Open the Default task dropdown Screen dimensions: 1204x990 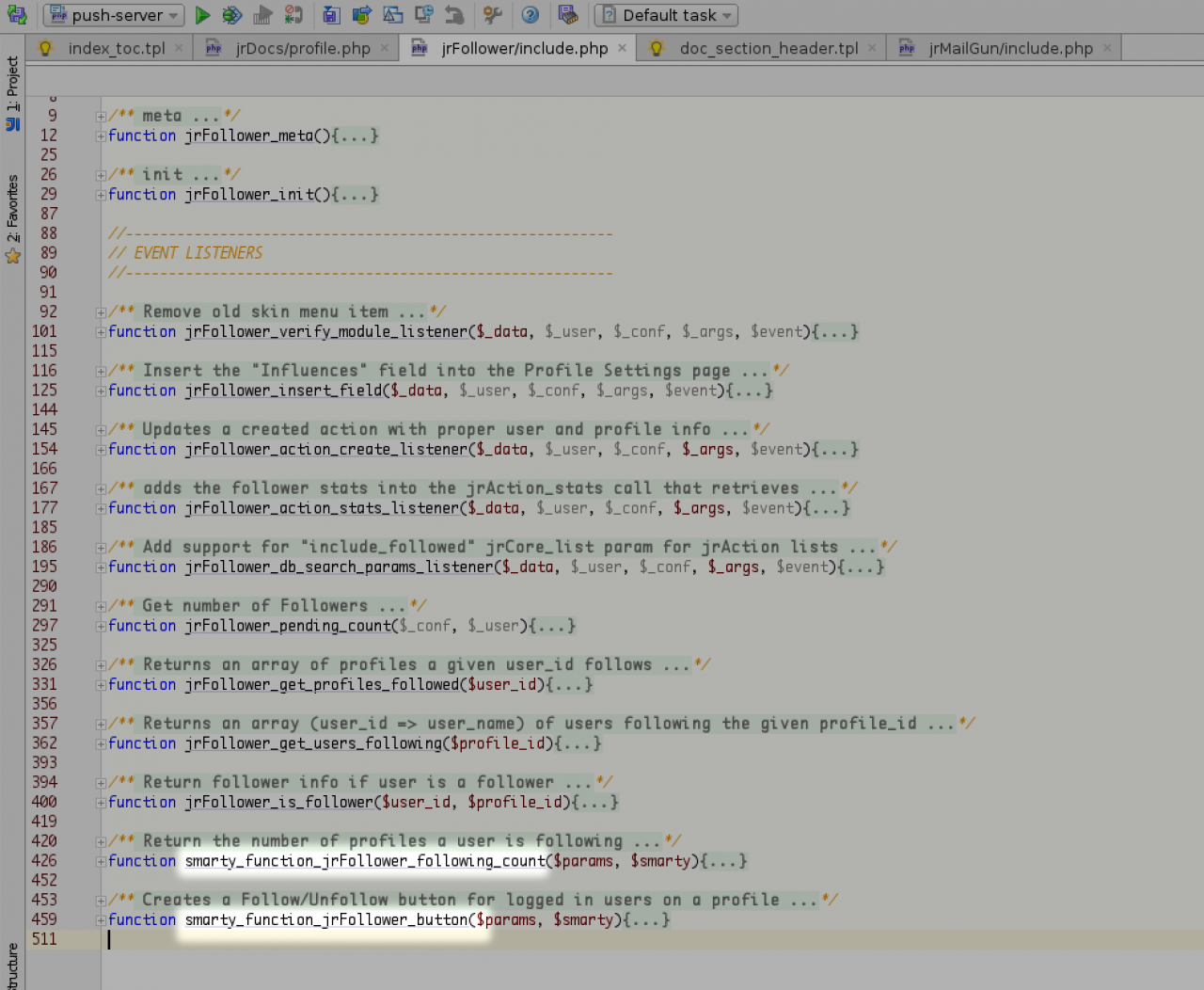(x=666, y=15)
